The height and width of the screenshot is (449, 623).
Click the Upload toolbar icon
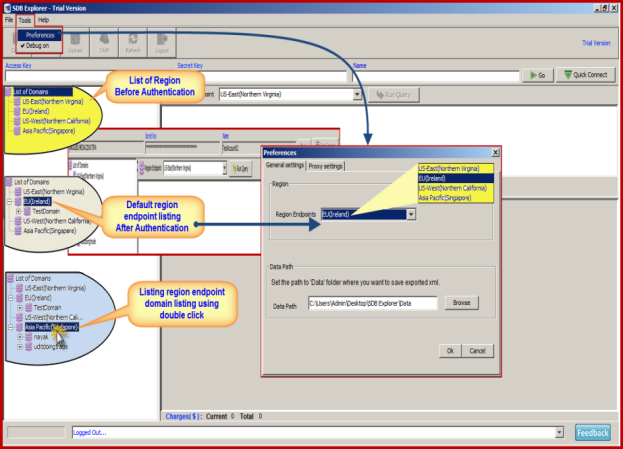(75, 43)
